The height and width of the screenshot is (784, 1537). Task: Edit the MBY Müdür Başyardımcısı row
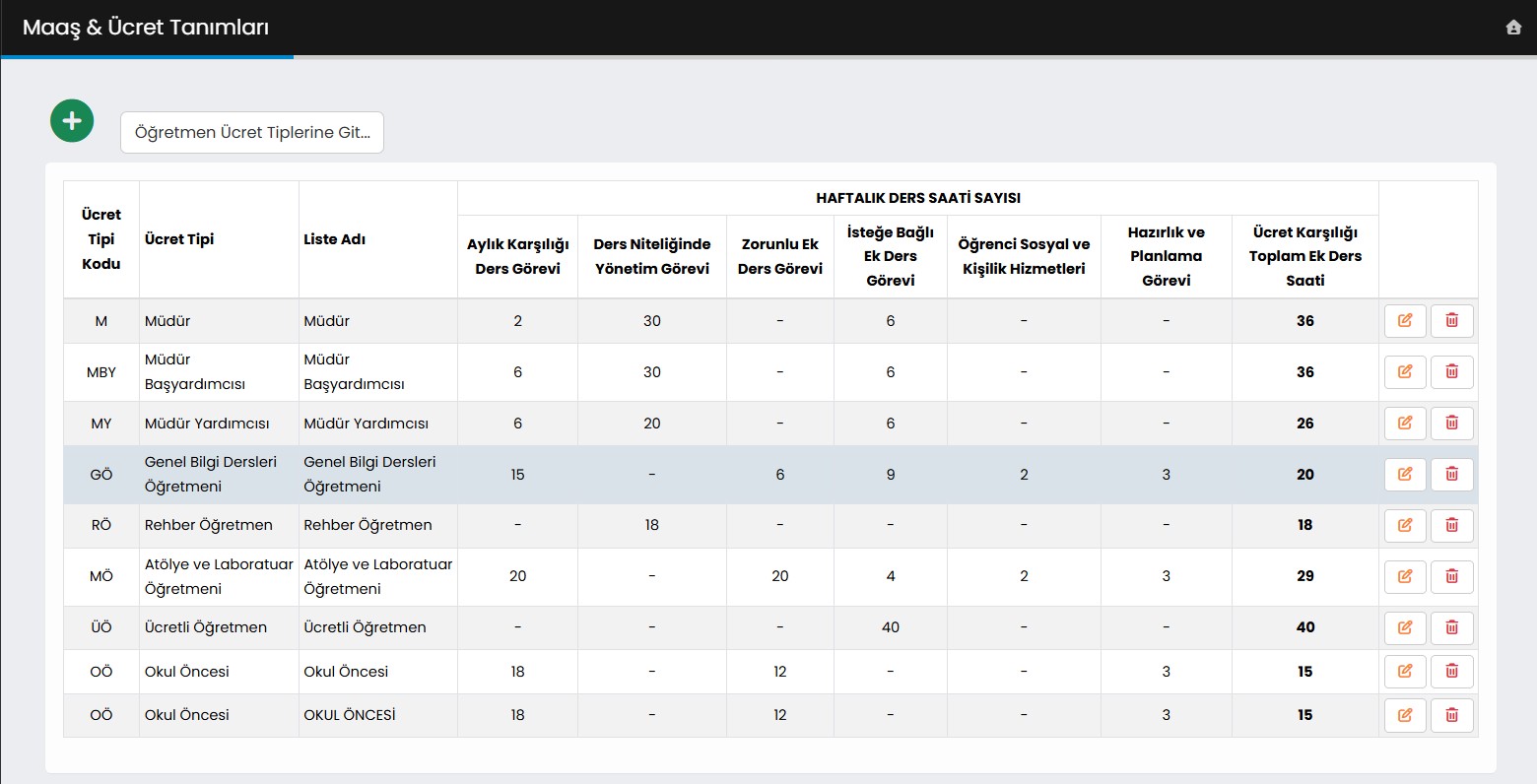coord(1405,372)
